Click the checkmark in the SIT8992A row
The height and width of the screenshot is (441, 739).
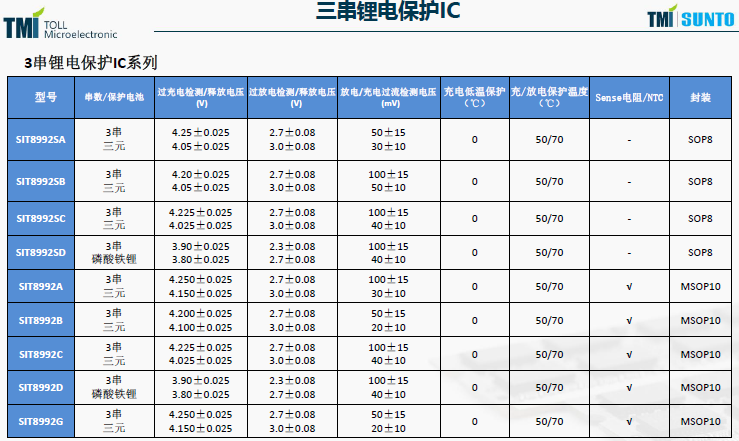629,287
